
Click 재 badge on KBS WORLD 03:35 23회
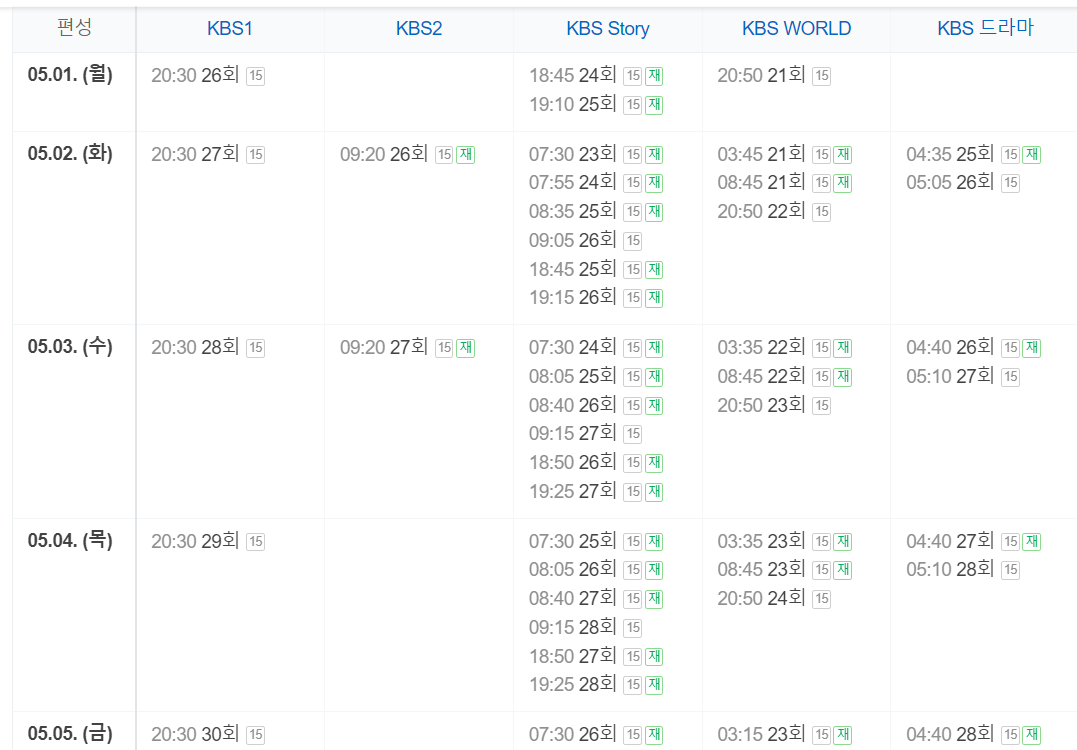843,542
